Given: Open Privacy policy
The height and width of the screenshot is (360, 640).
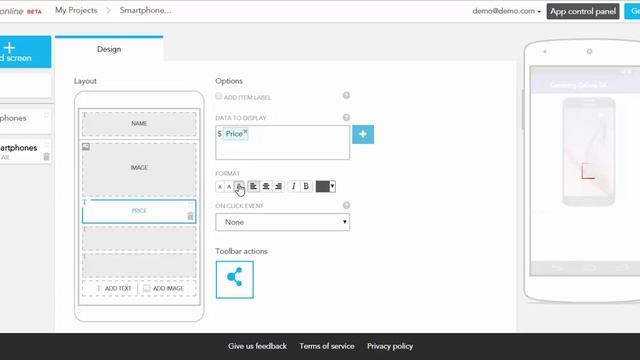Looking at the screenshot, I should pyautogui.click(x=390, y=346).
